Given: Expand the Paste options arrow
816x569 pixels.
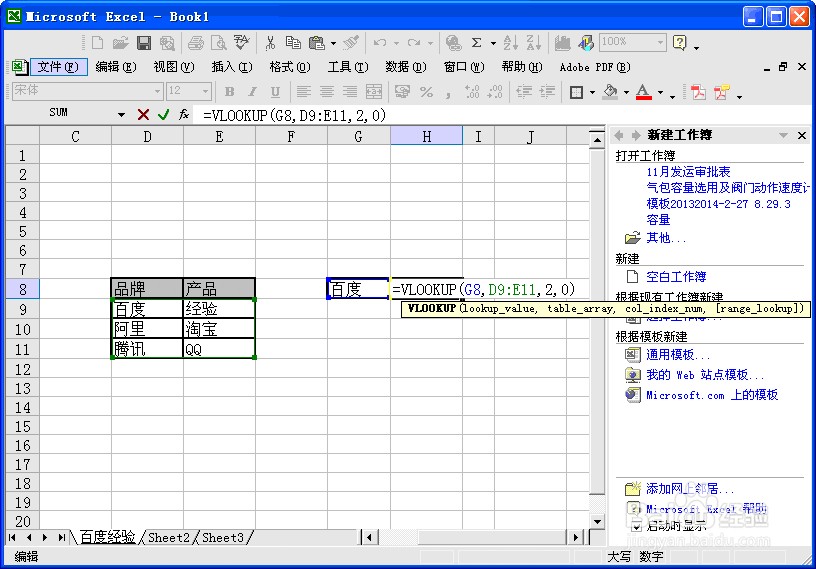Looking at the screenshot, I should click(334, 43).
